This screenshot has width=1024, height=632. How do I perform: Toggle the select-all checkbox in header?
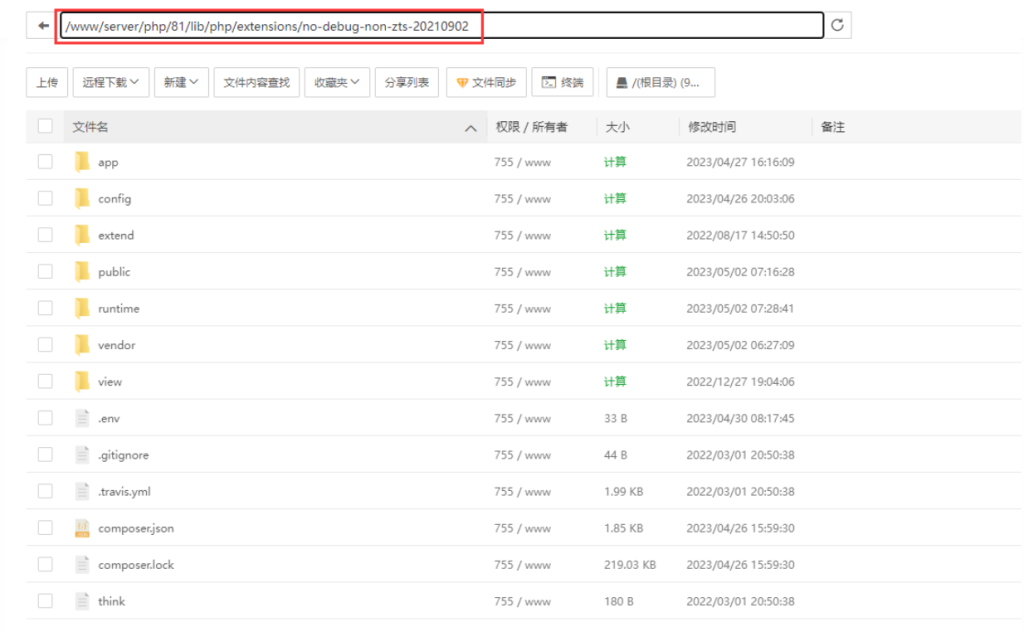(x=45, y=126)
